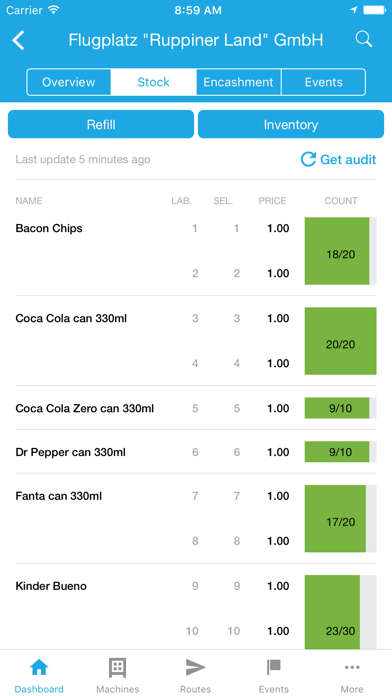392x696 pixels.
Task: Open search with the magnifier icon
Action: [364, 39]
